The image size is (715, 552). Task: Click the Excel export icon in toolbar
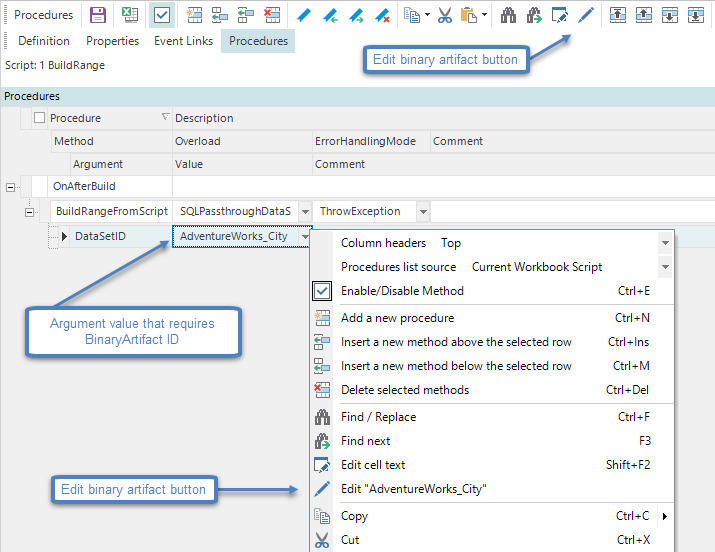pyautogui.click(x=130, y=15)
